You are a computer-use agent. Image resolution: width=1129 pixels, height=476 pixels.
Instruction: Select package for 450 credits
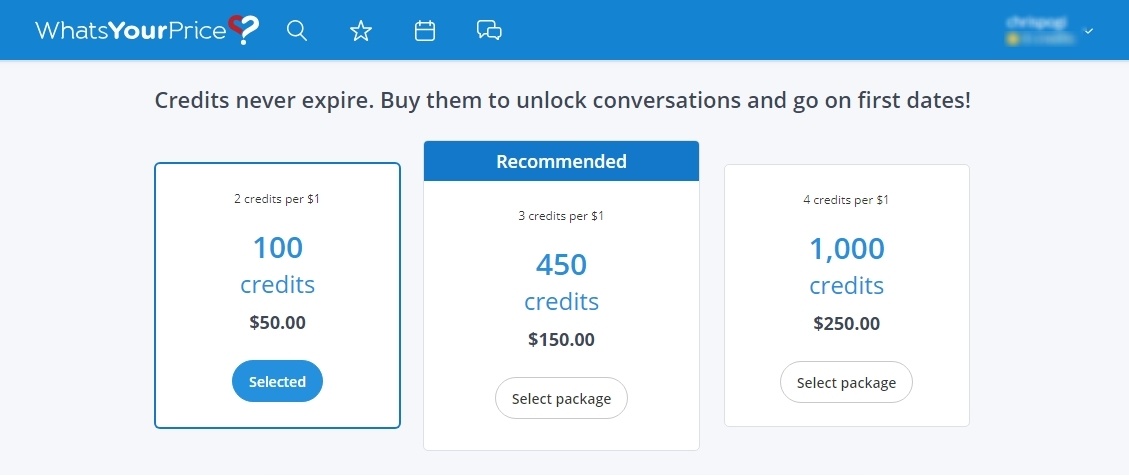coord(561,398)
